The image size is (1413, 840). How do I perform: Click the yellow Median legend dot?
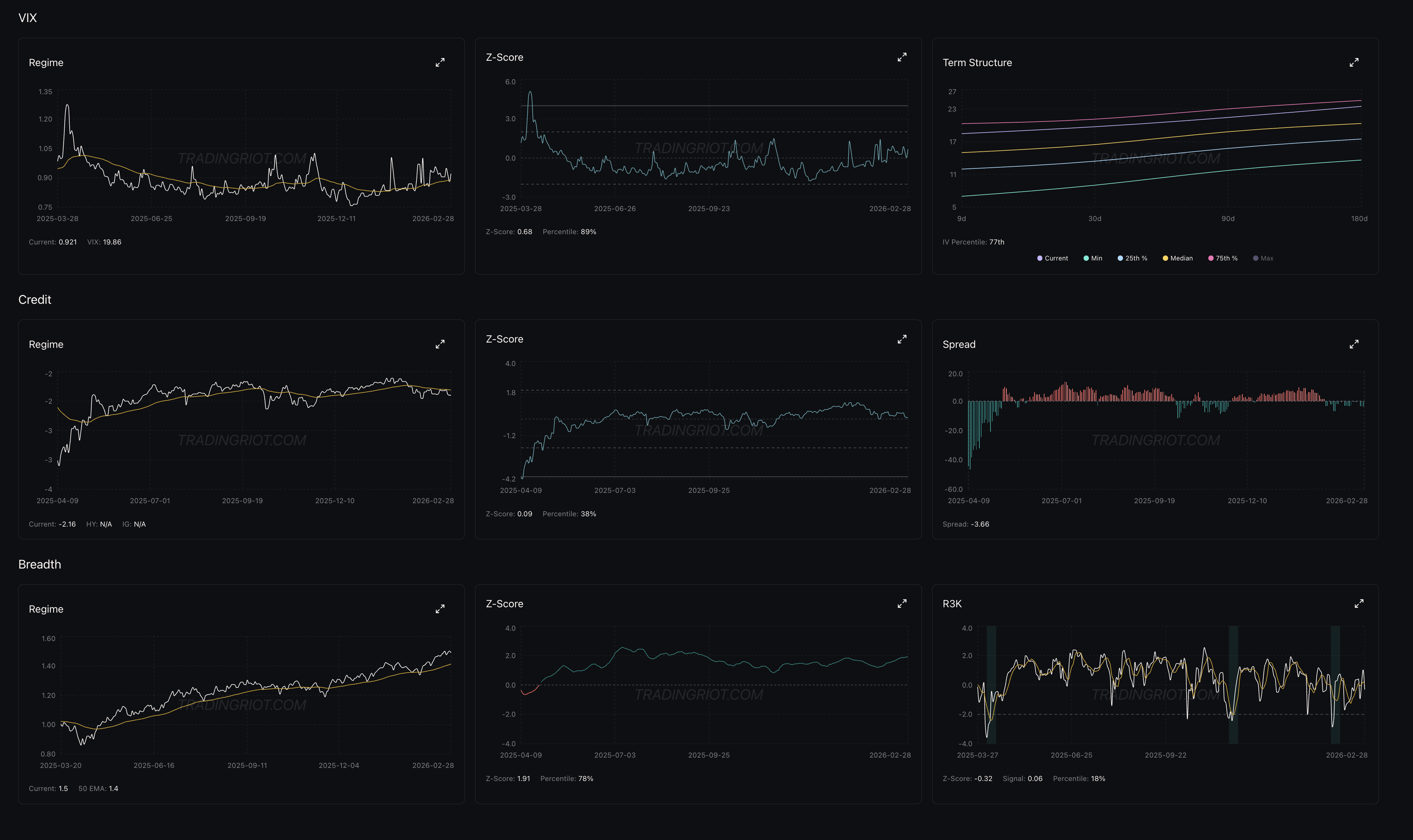[x=1165, y=258]
